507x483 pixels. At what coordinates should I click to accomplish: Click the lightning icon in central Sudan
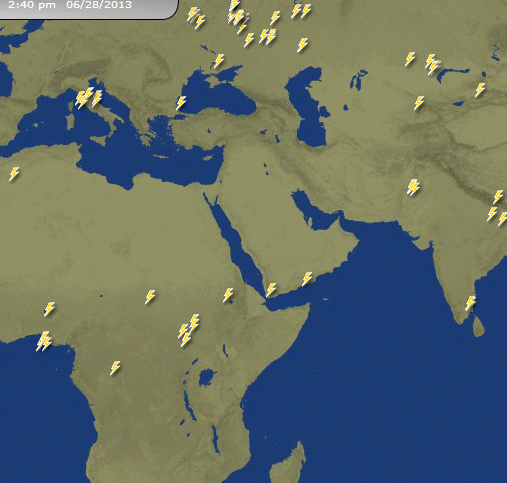[x=150, y=297]
